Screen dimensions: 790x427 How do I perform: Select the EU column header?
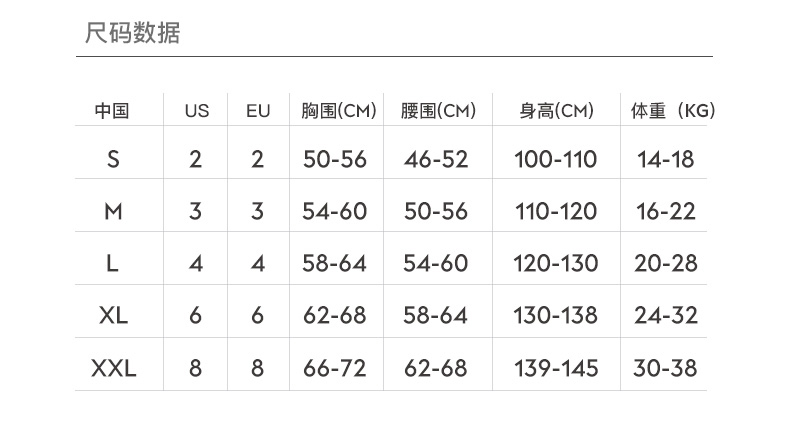coord(258,111)
